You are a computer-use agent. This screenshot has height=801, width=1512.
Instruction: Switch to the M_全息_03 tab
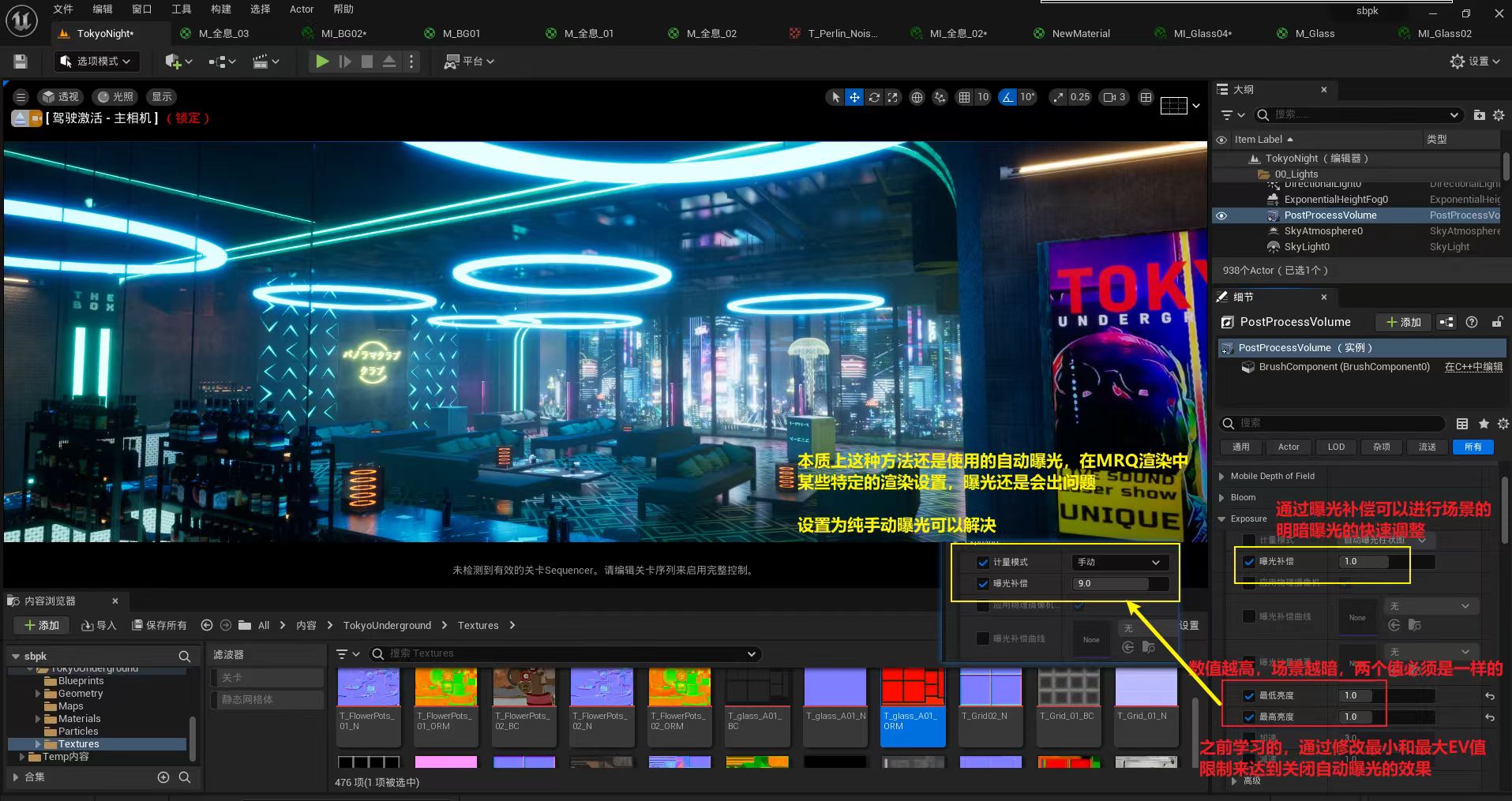point(223,33)
